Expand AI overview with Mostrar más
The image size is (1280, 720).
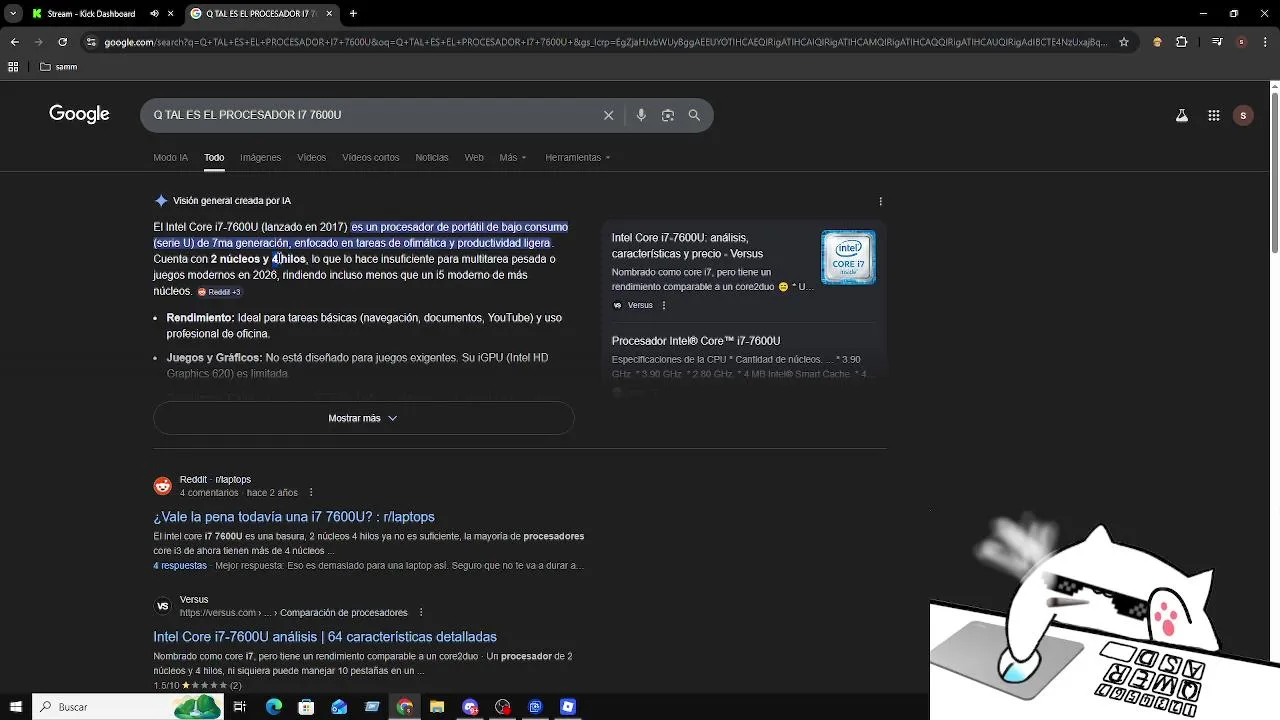point(363,418)
